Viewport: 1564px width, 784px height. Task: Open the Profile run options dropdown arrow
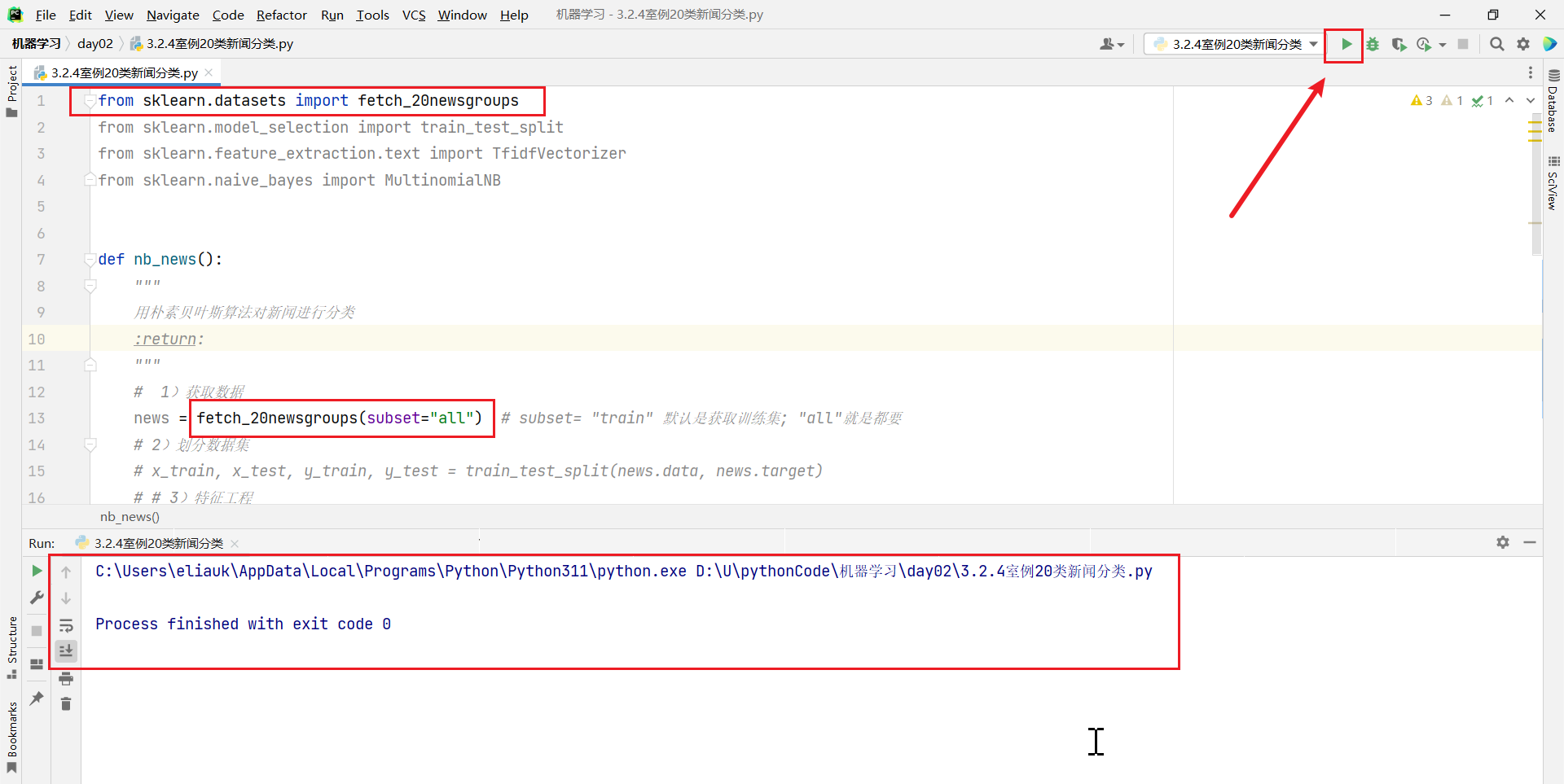[1443, 45]
